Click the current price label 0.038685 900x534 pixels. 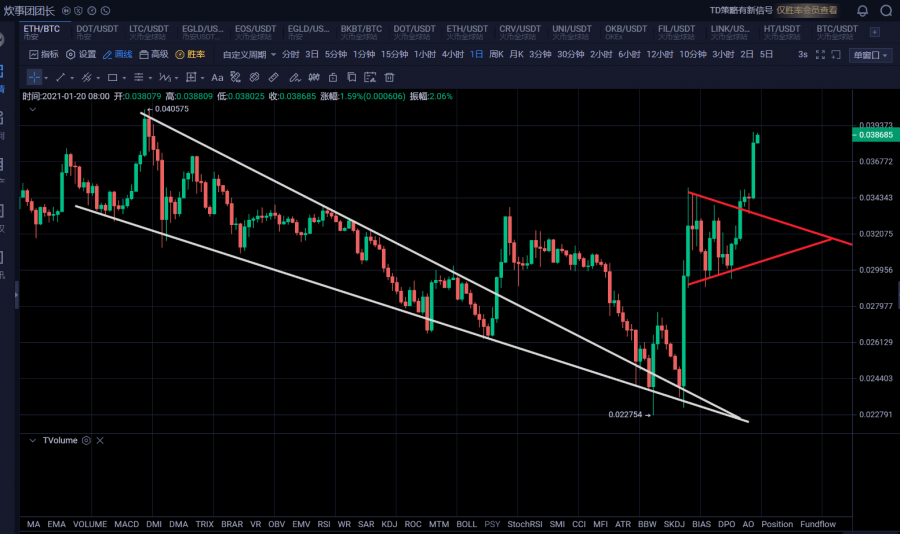pos(876,135)
